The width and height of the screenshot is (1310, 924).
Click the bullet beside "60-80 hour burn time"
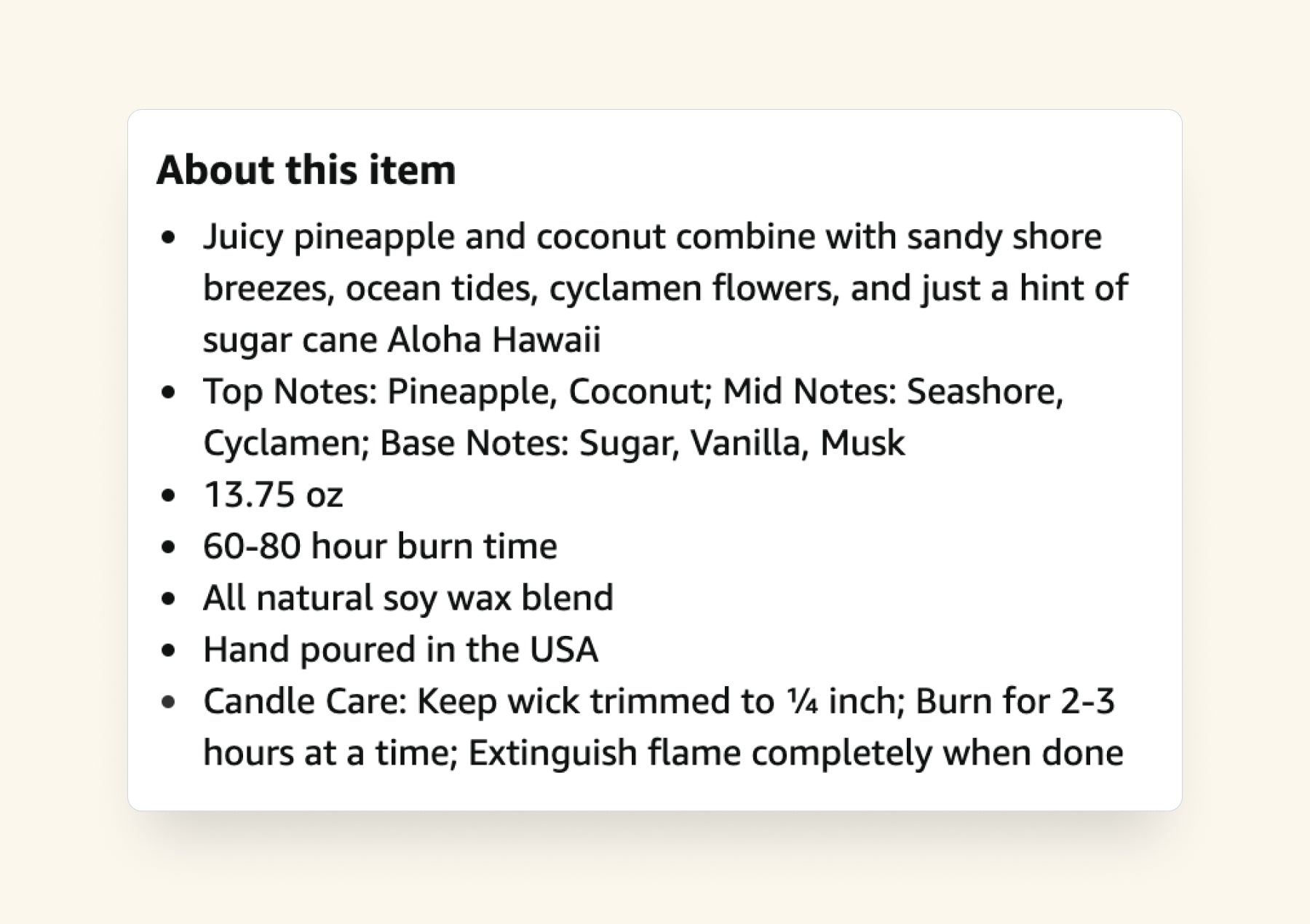[170, 547]
